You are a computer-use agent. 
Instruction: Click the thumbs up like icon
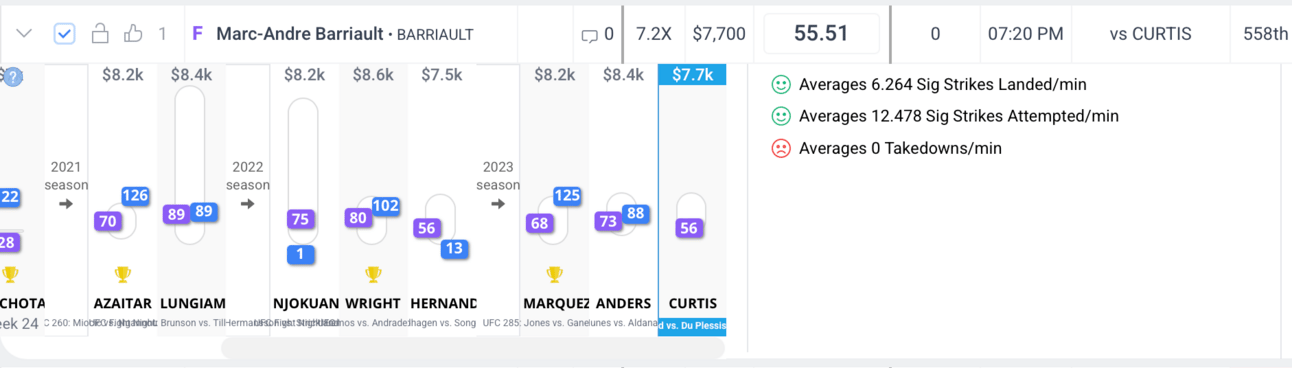click(133, 34)
